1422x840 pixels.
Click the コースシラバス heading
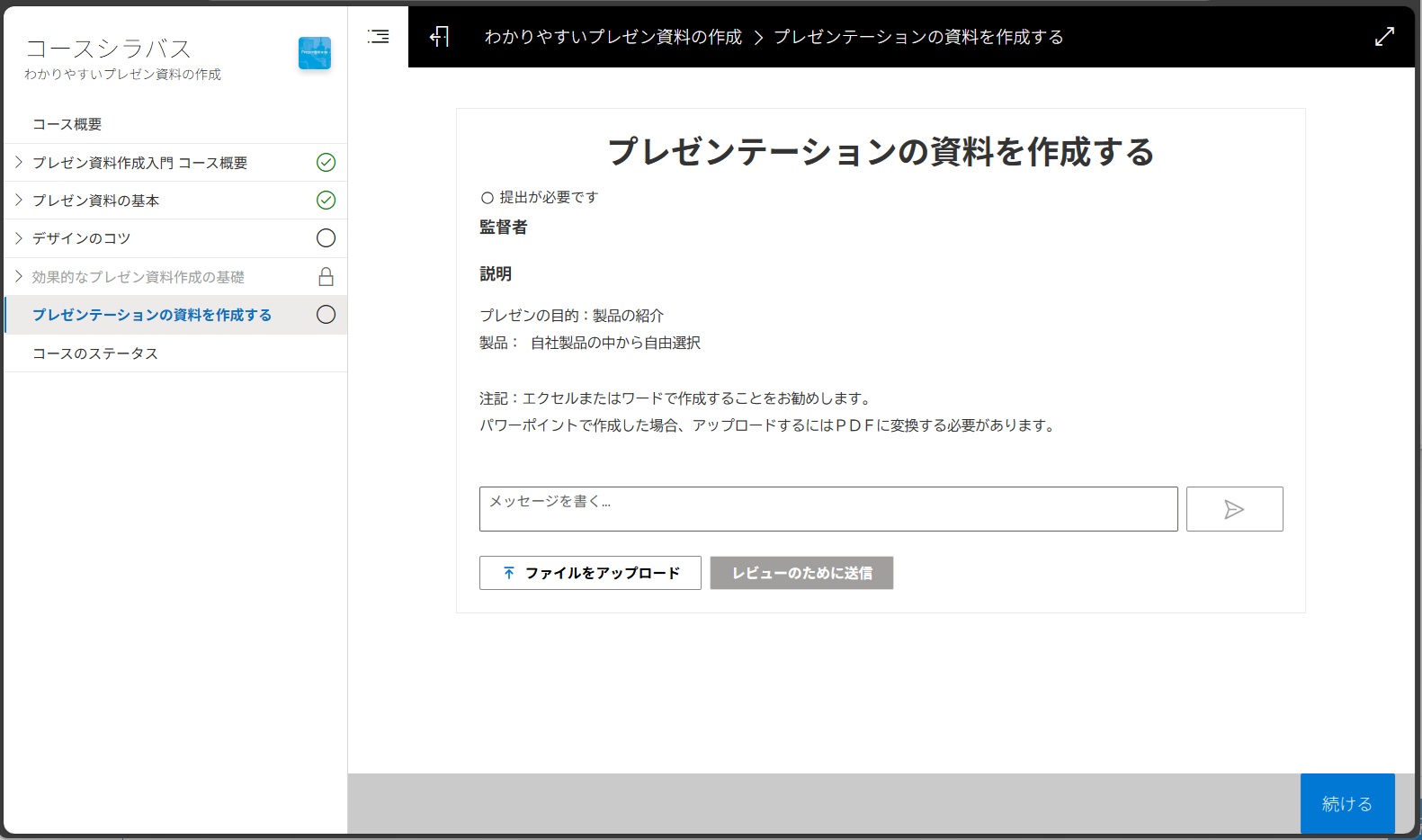(x=109, y=49)
